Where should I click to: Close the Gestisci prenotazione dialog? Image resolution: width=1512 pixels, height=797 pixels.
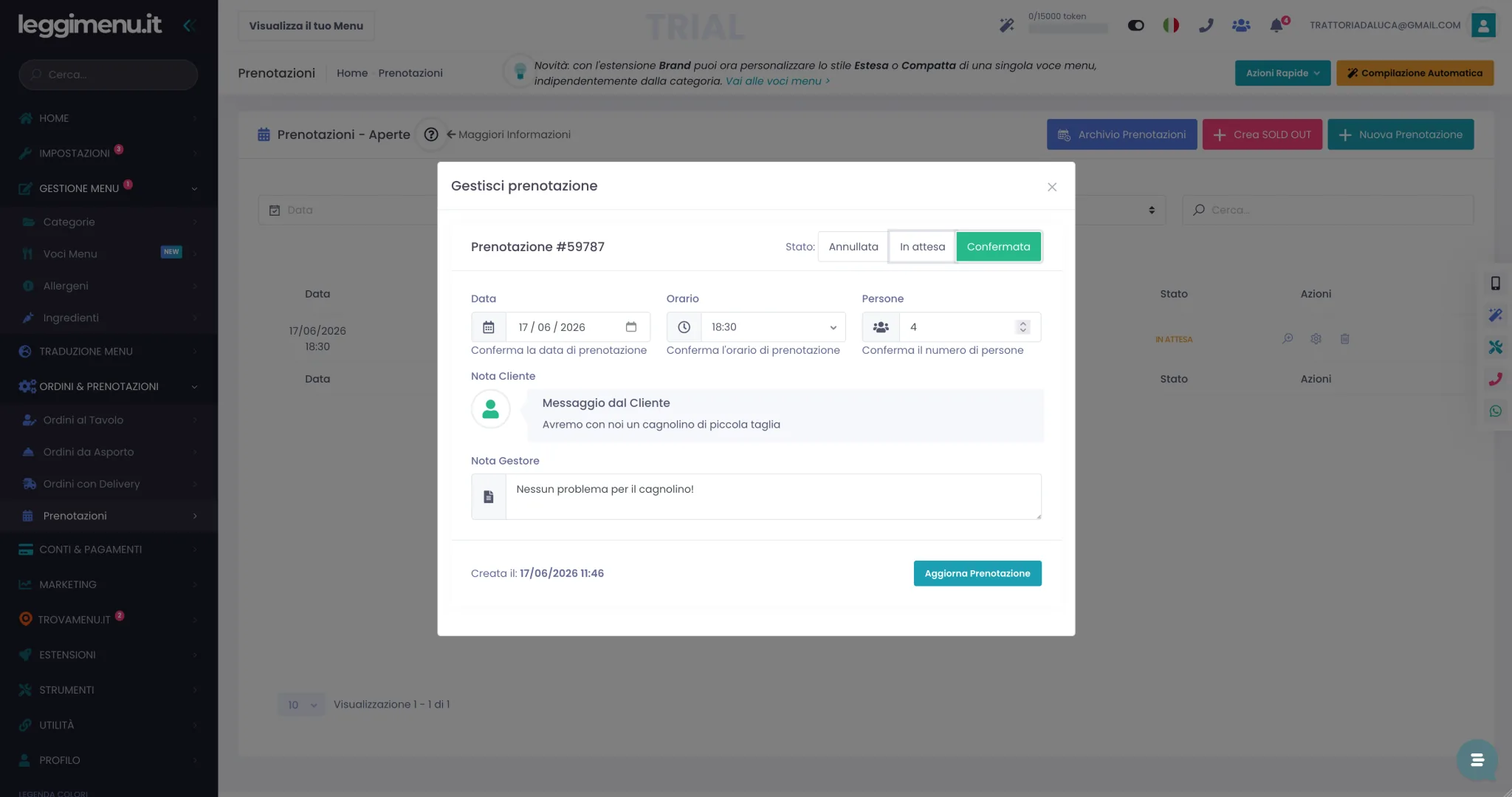point(1052,187)
